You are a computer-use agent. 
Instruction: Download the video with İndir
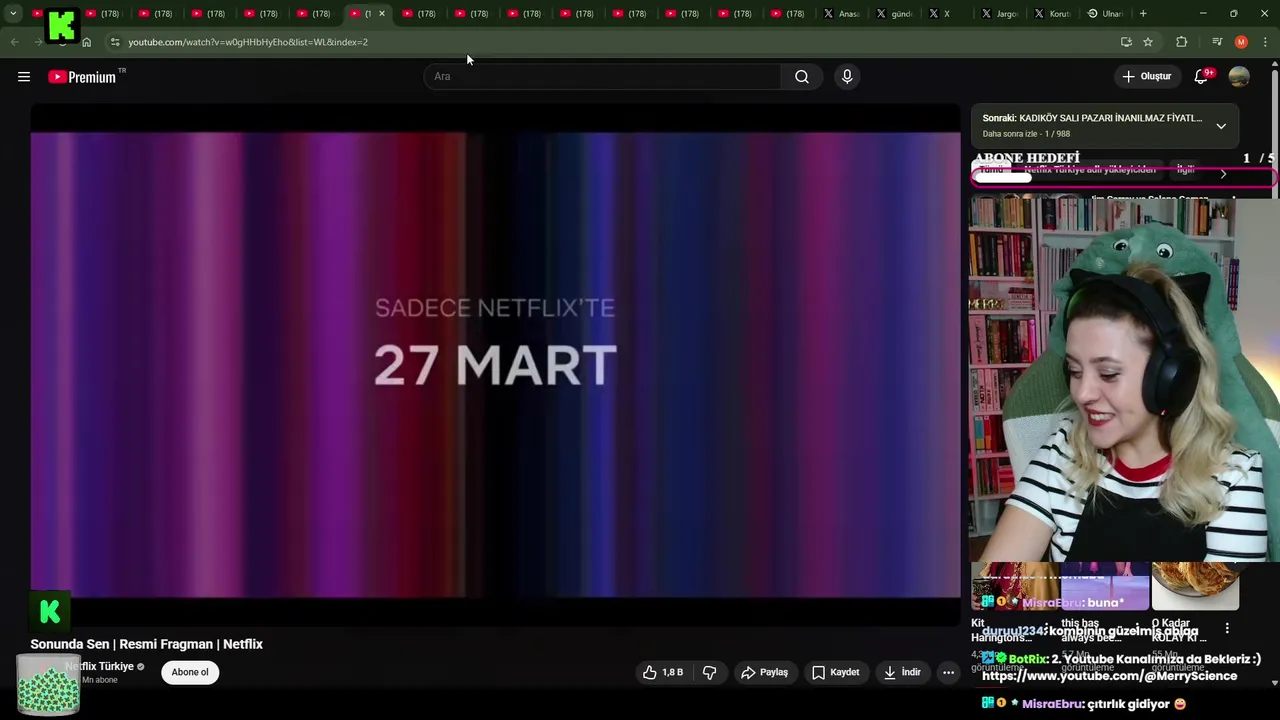coord(902,673)
